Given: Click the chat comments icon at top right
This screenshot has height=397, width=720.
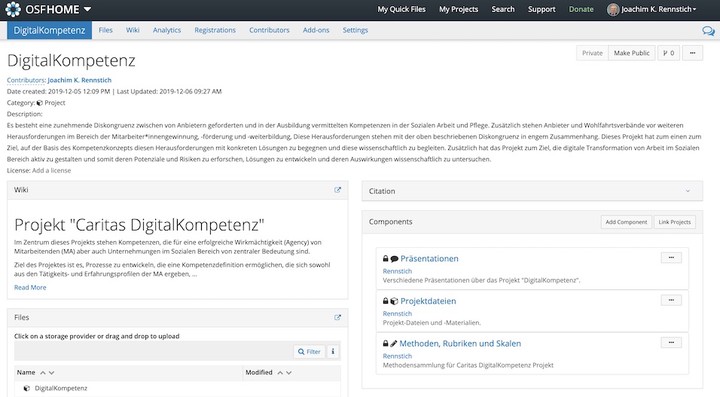Looking at the screenshot, I should [x=708, y=31].
